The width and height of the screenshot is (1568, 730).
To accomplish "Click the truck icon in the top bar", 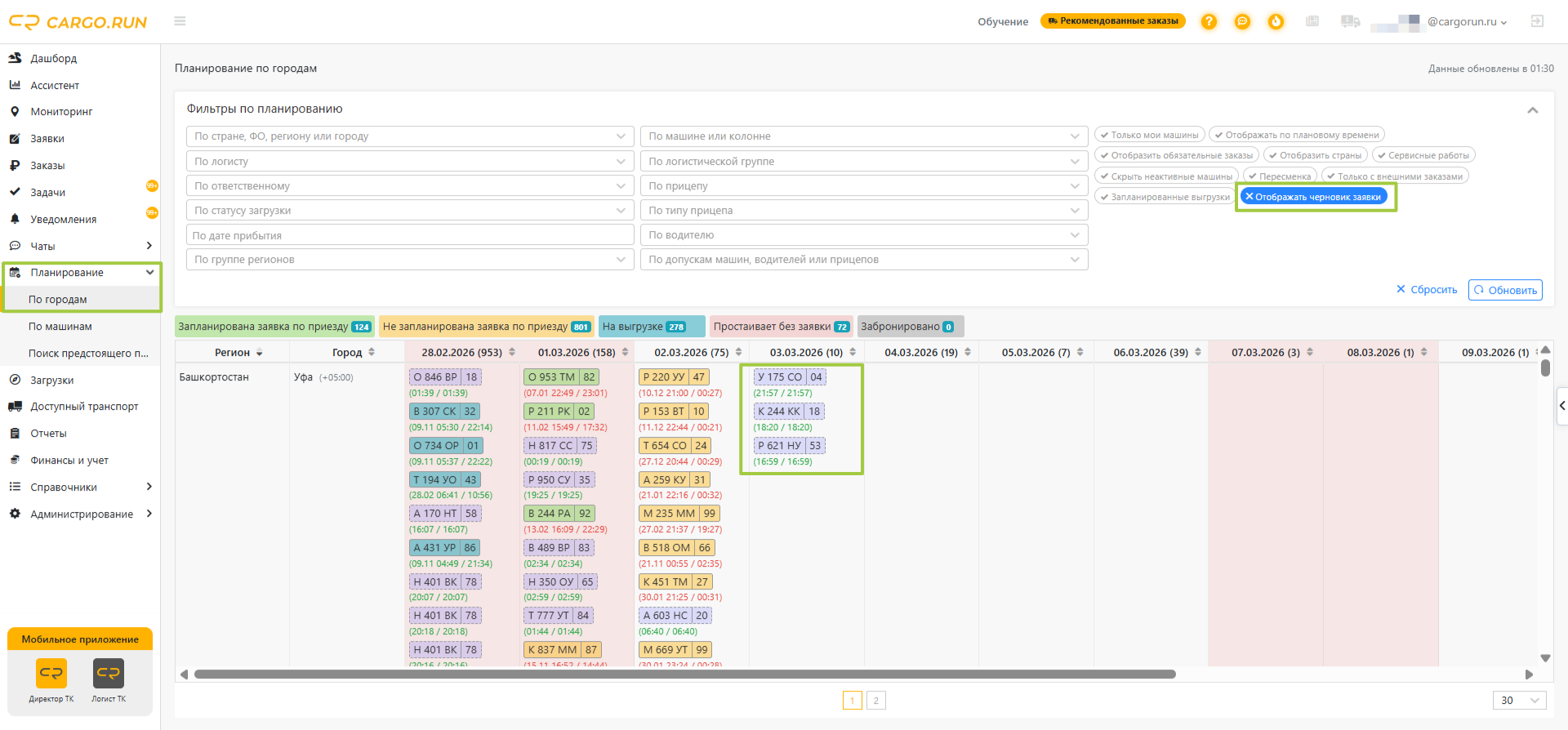I will tap(1350, 21).
